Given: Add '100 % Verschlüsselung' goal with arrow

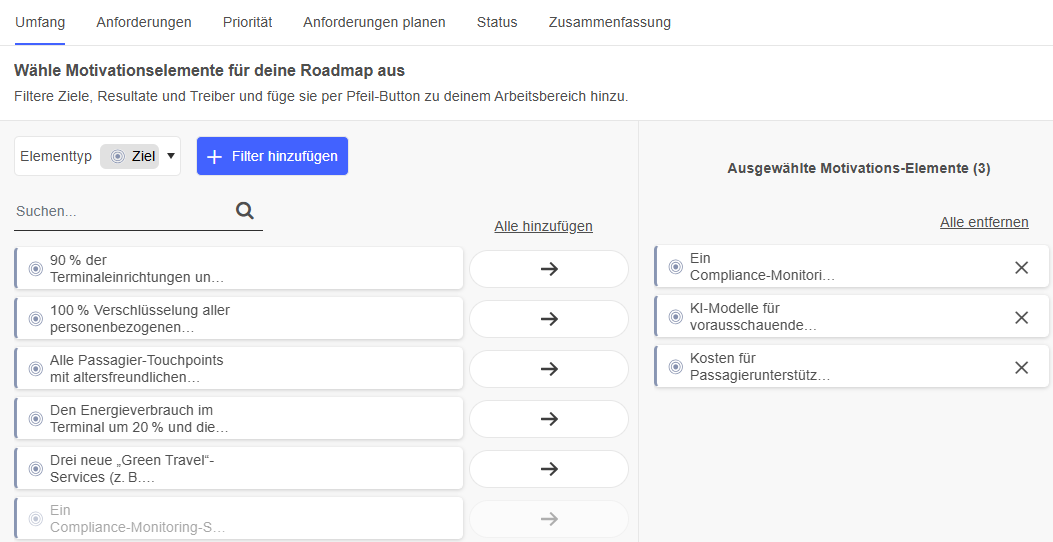Looking at the screenshot, I should click(x=548, y=319).
